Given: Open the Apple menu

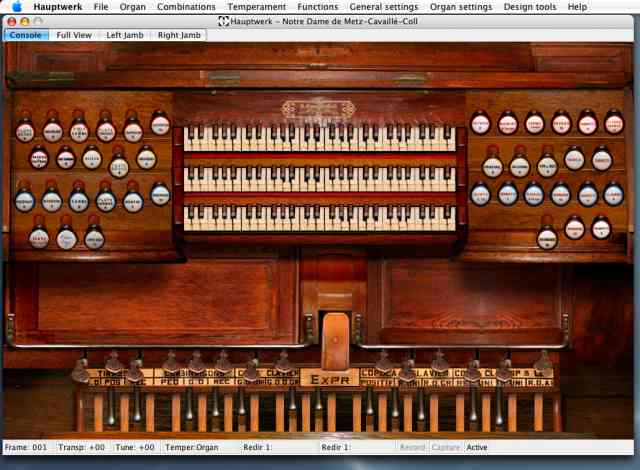Looking at the screenshot, I should pos(17,7).
